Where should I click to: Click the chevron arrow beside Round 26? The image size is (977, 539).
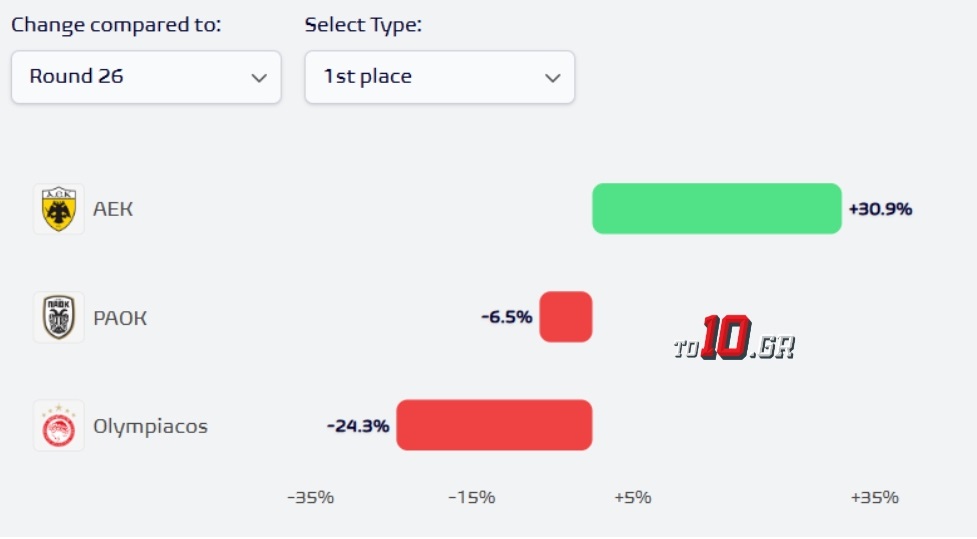coord(259,78)
